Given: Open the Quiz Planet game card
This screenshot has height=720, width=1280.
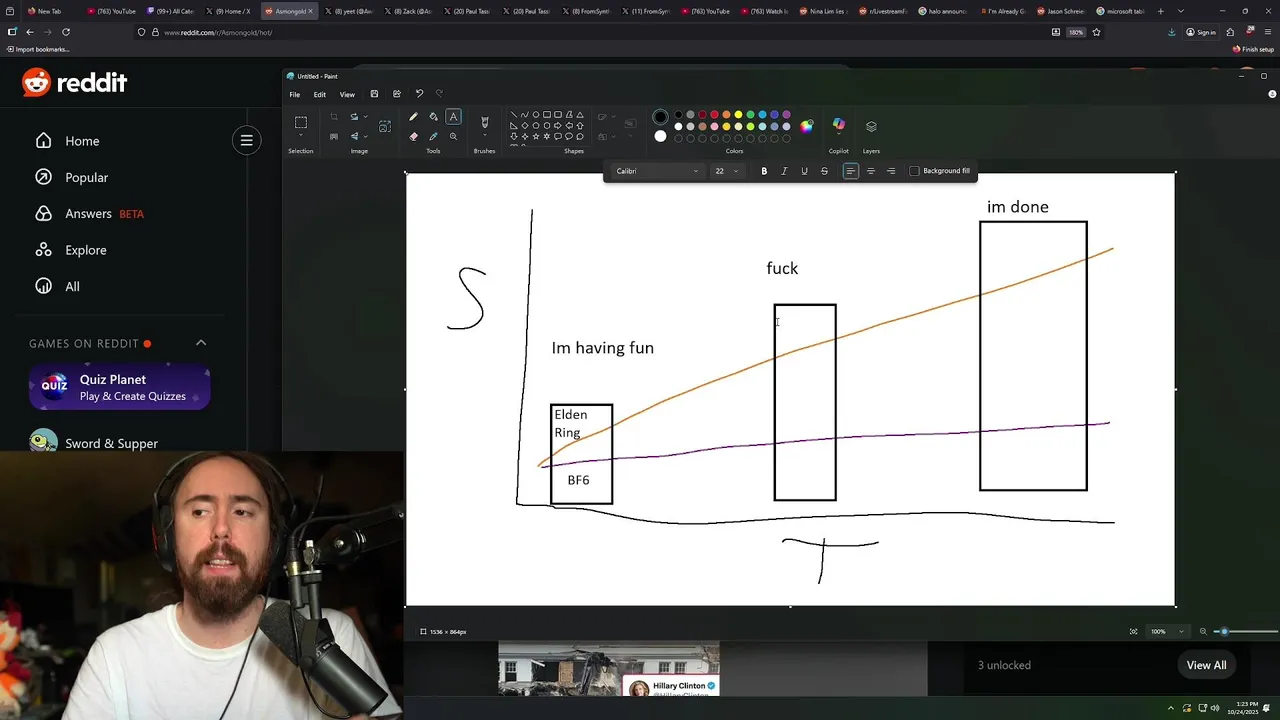Looking at the screenshot, I should click(x=119, y=388).
